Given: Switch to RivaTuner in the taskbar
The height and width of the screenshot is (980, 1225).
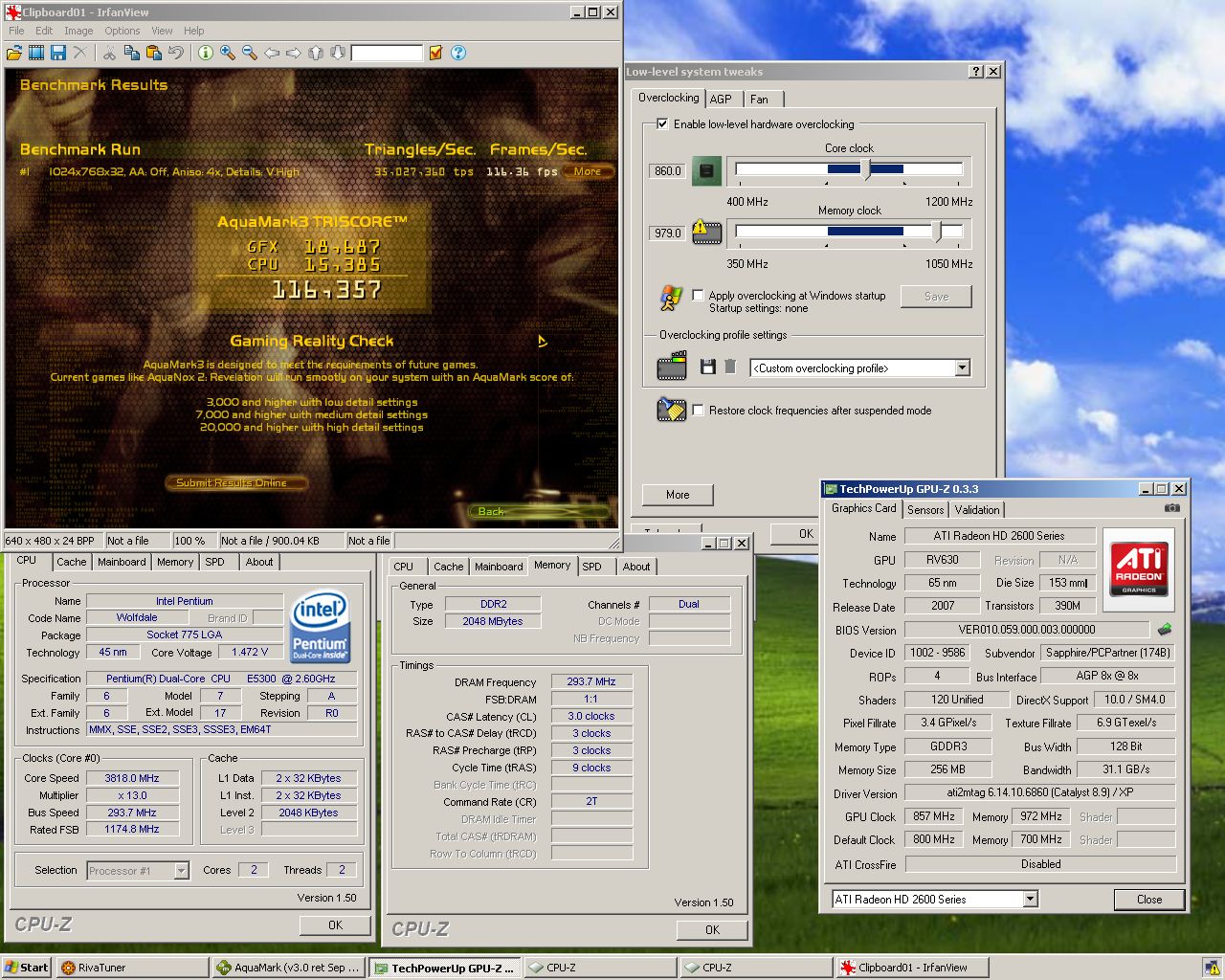Looking at the screenshot, I should (x=132, y=968).
